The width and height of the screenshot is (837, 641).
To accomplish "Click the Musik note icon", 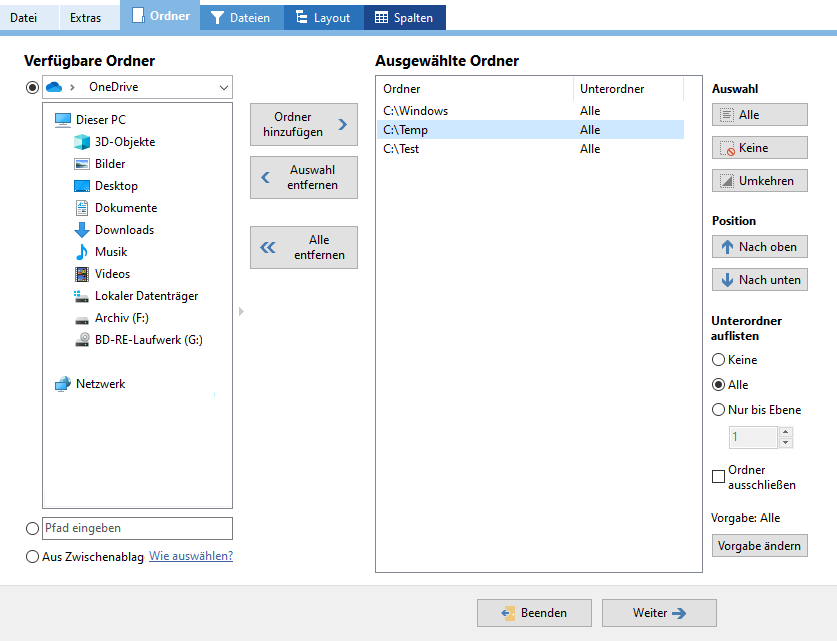I will (x=82, y=252).
